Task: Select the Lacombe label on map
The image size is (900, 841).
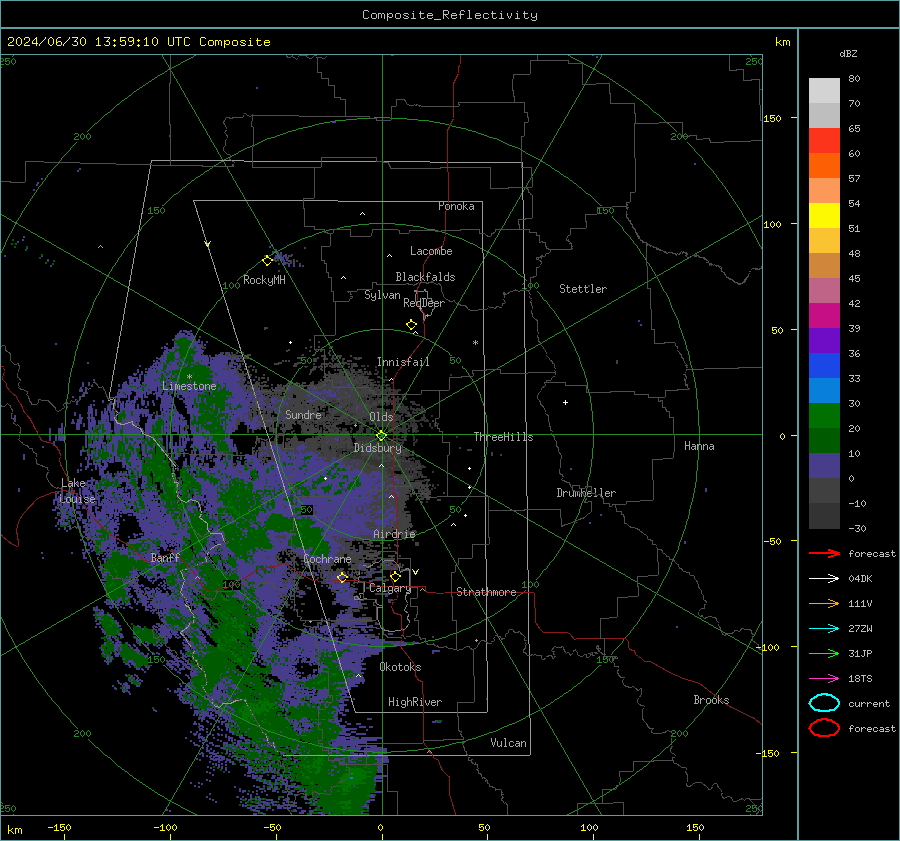Action: [x=431, y=251]
